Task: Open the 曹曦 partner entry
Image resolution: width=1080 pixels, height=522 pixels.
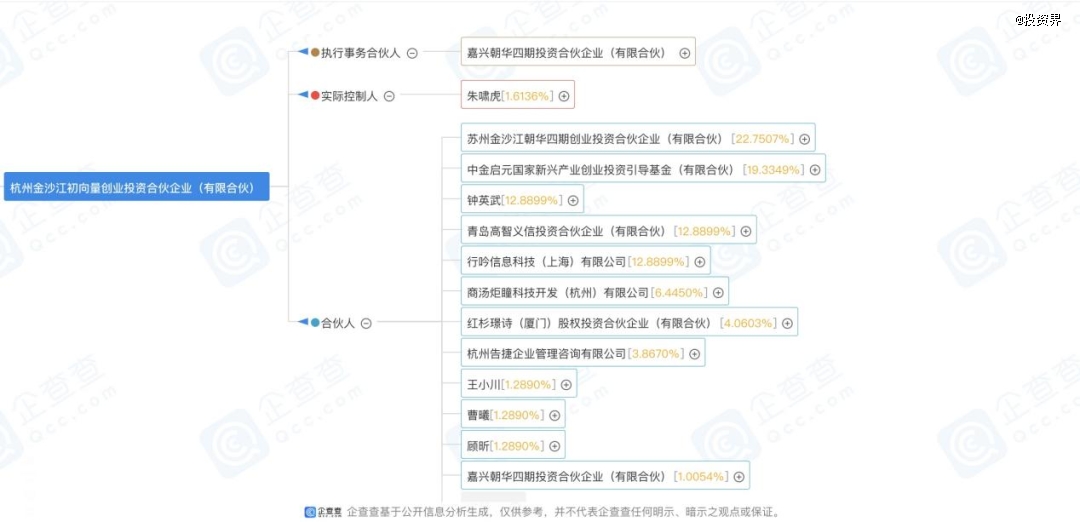Action: click(477, 415)
